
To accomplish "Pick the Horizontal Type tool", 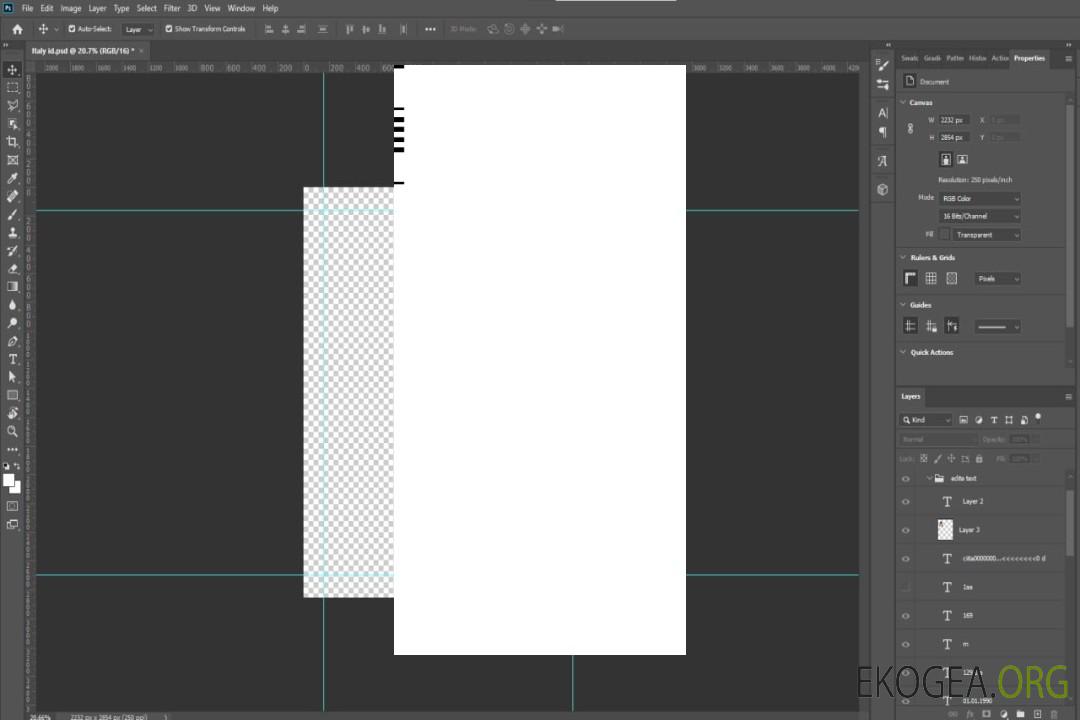I will click(x=13, y=359).
